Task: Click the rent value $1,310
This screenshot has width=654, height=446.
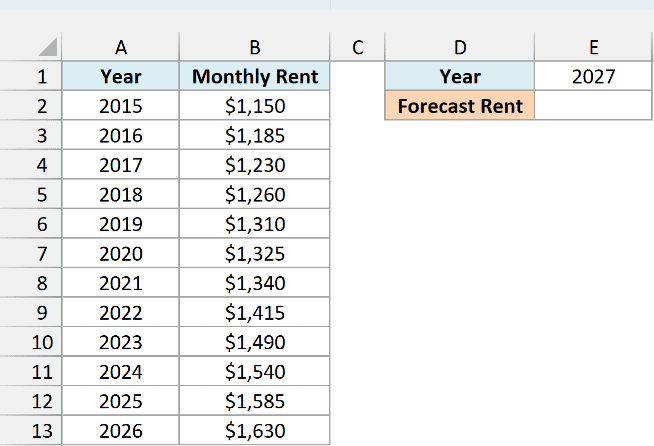Action: pyautogui.click(x=254, y=224)
